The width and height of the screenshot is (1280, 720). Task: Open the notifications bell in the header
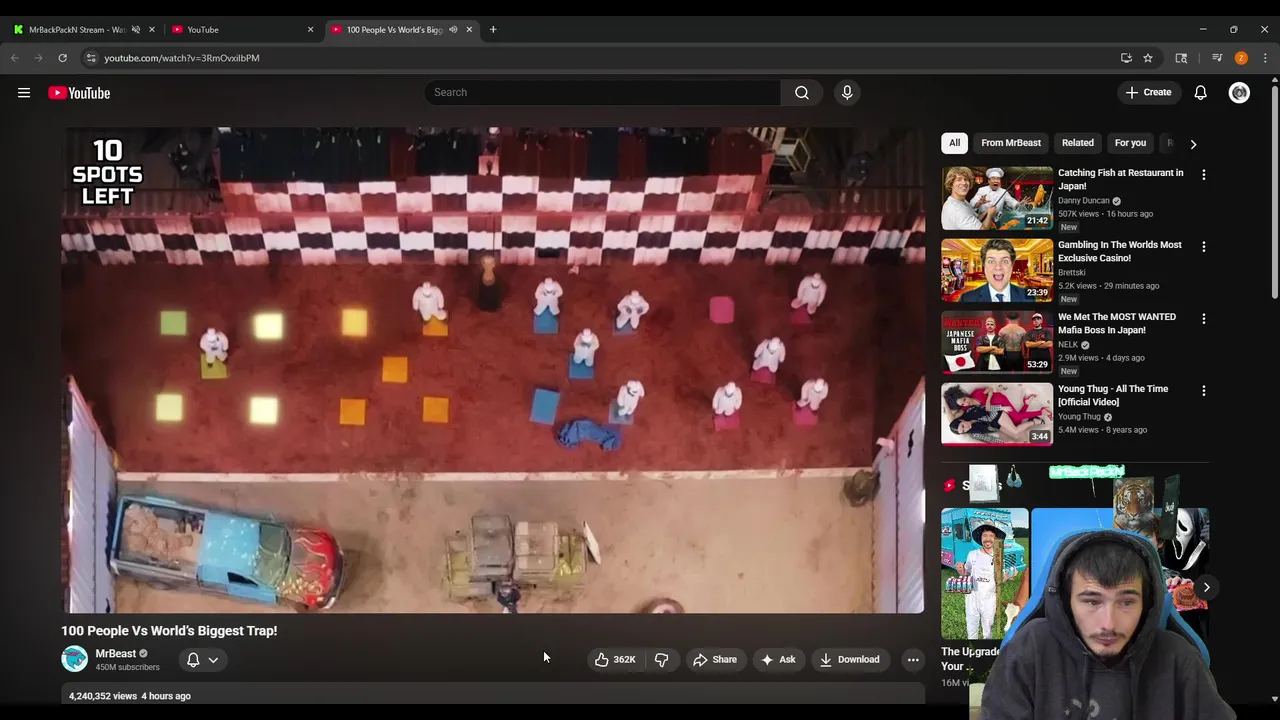[x=1200, y=92]
